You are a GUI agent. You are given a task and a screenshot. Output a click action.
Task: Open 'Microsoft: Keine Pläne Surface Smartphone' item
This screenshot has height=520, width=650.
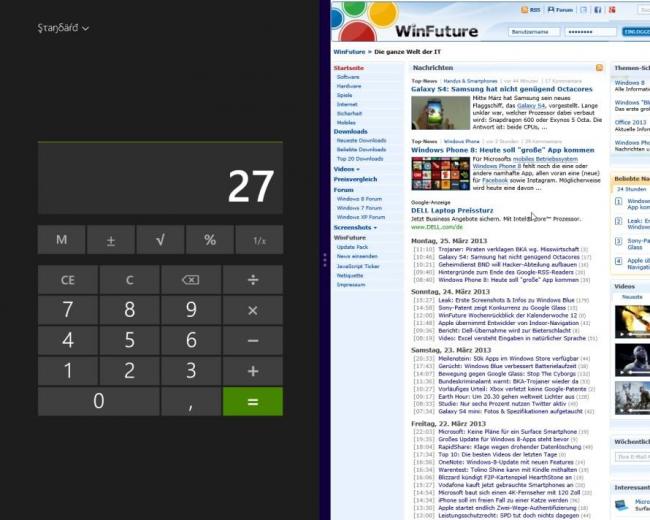(x=507, y=432)
